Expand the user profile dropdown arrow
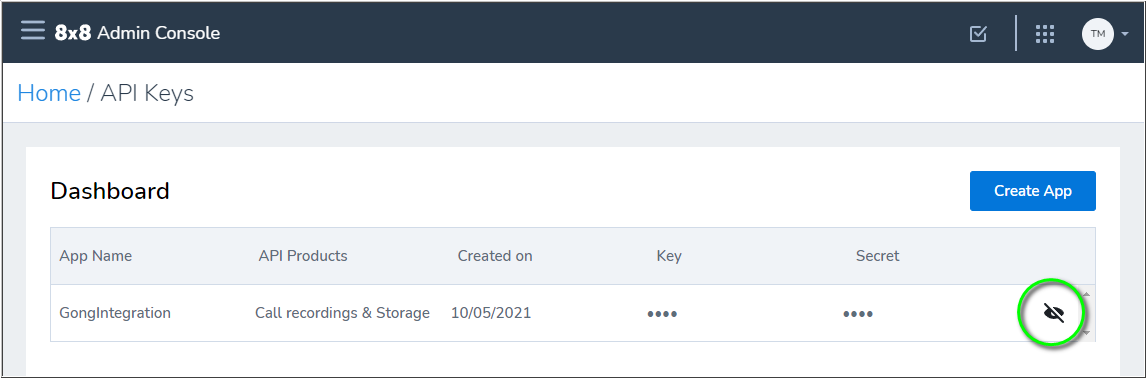The width and height of the screenshot is (1146, 378). [x=1125, y=34]
